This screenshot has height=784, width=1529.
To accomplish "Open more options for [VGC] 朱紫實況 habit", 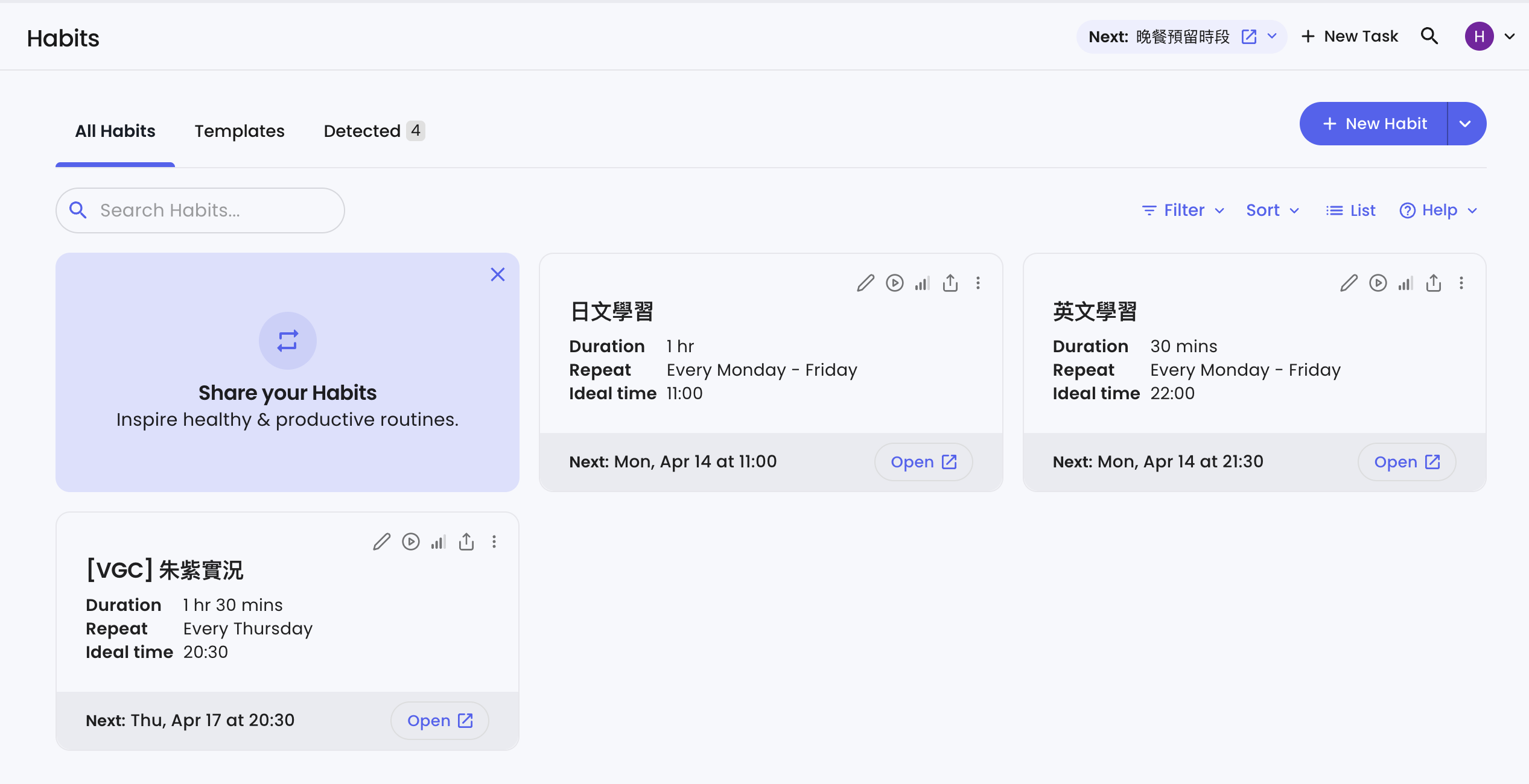I will tap(494, 542).
